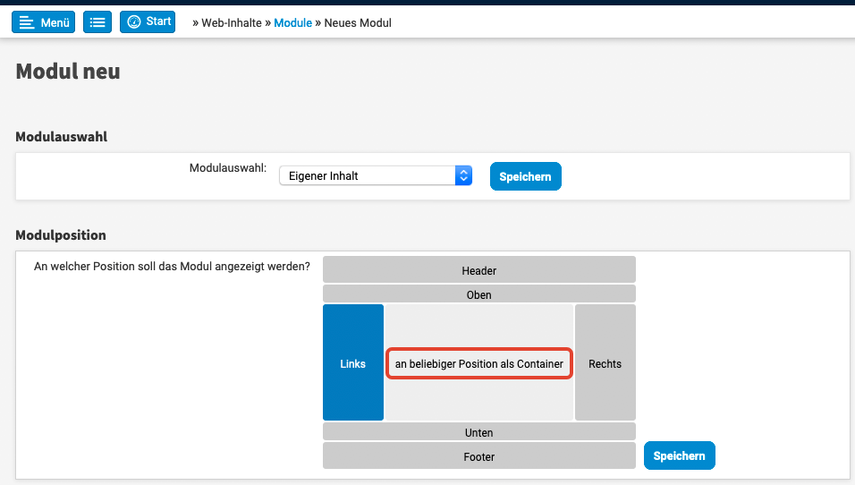The height and width of the screenshot is (485, 855).
Task: Click the Modulposition section heading
Action: (x=61, y=235)
